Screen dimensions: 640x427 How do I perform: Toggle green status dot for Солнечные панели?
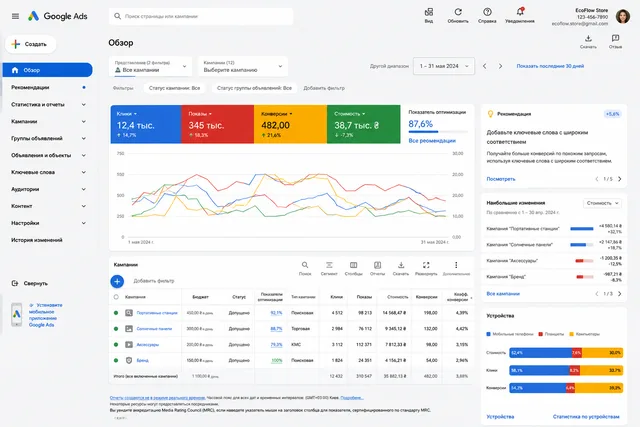116,329
